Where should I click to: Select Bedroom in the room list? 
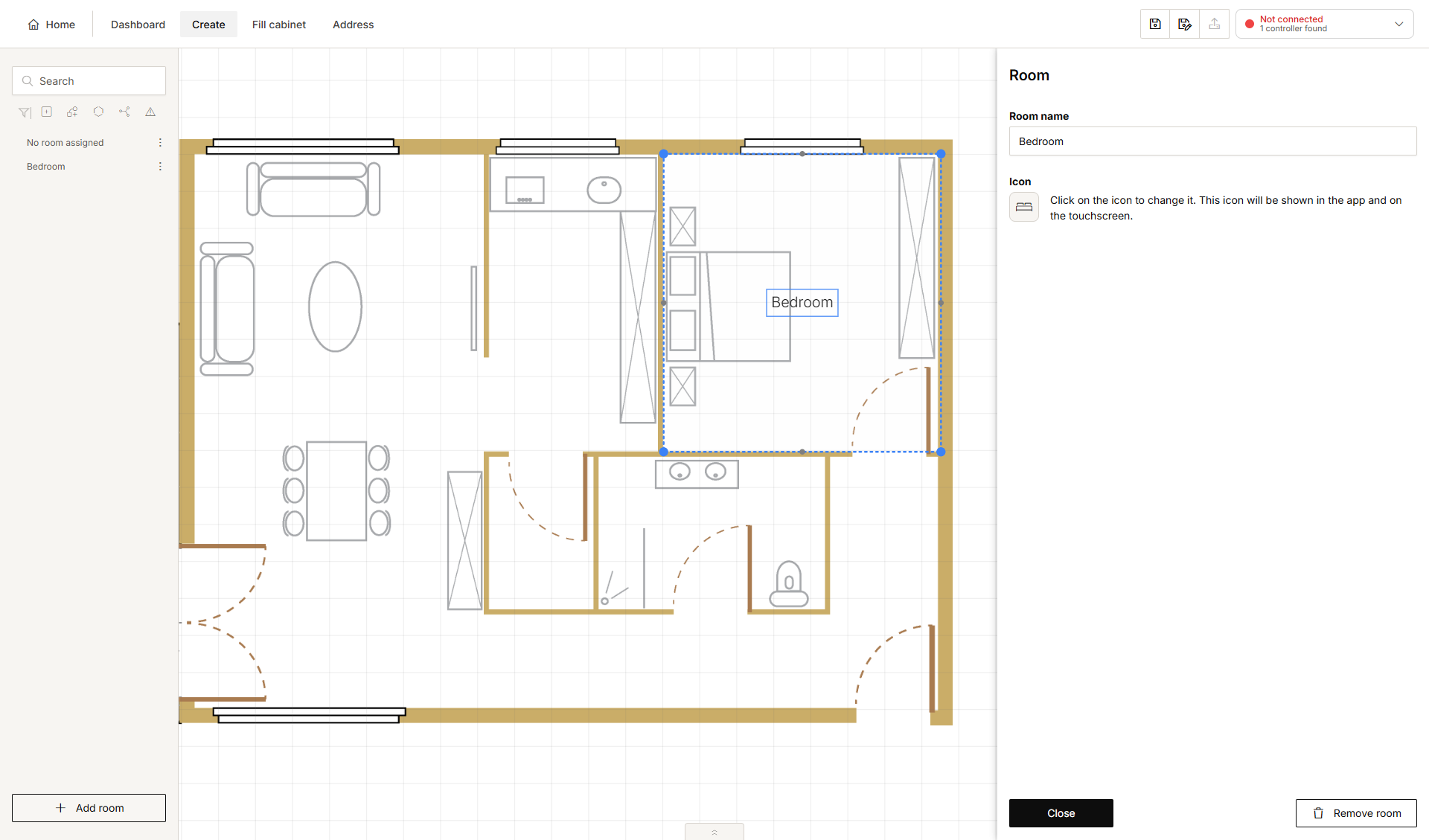(46, 166)
